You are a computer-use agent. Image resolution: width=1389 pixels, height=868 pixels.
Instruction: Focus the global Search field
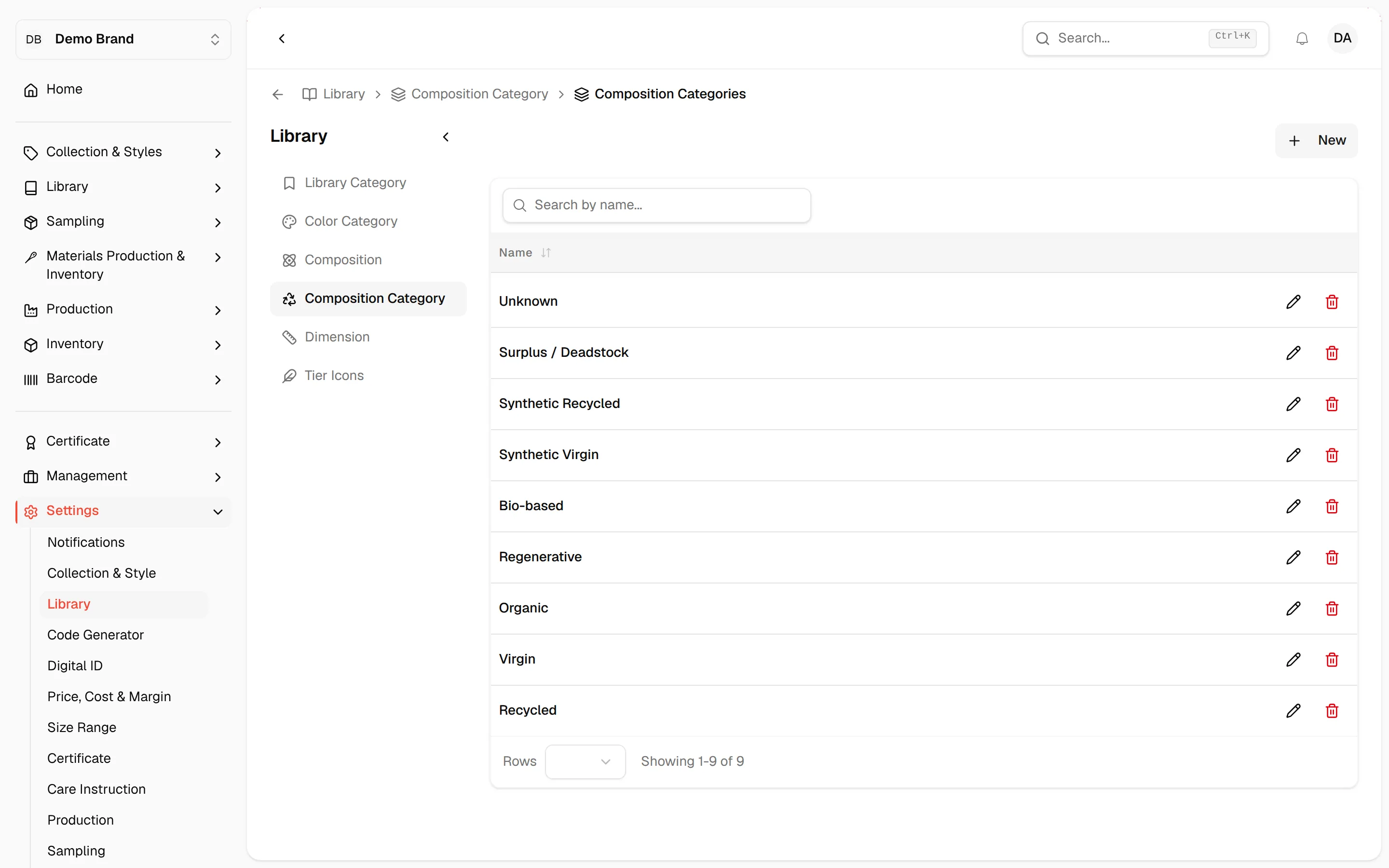coord(1145,39)
